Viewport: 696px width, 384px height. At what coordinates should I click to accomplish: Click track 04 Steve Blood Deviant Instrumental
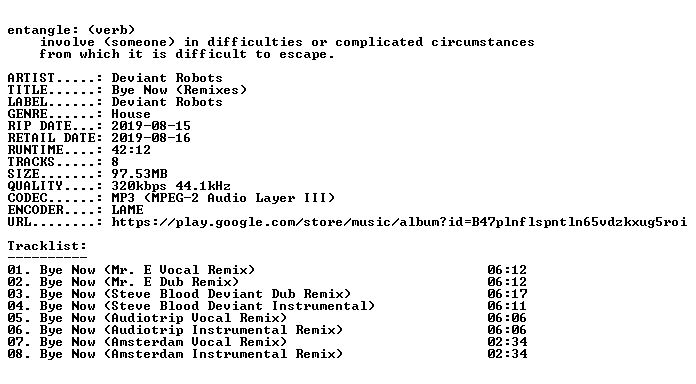tap(267, 306)
